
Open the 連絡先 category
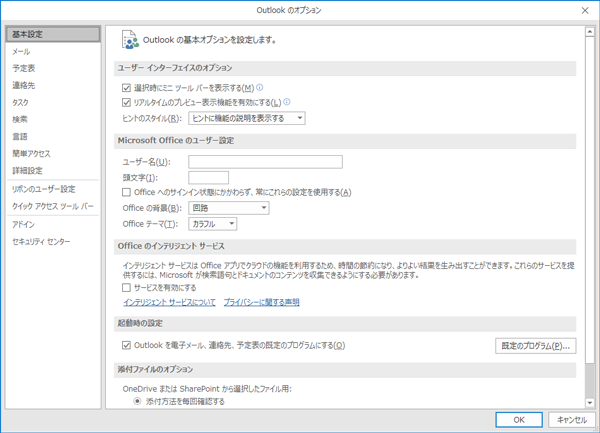(x=53, y=85)
